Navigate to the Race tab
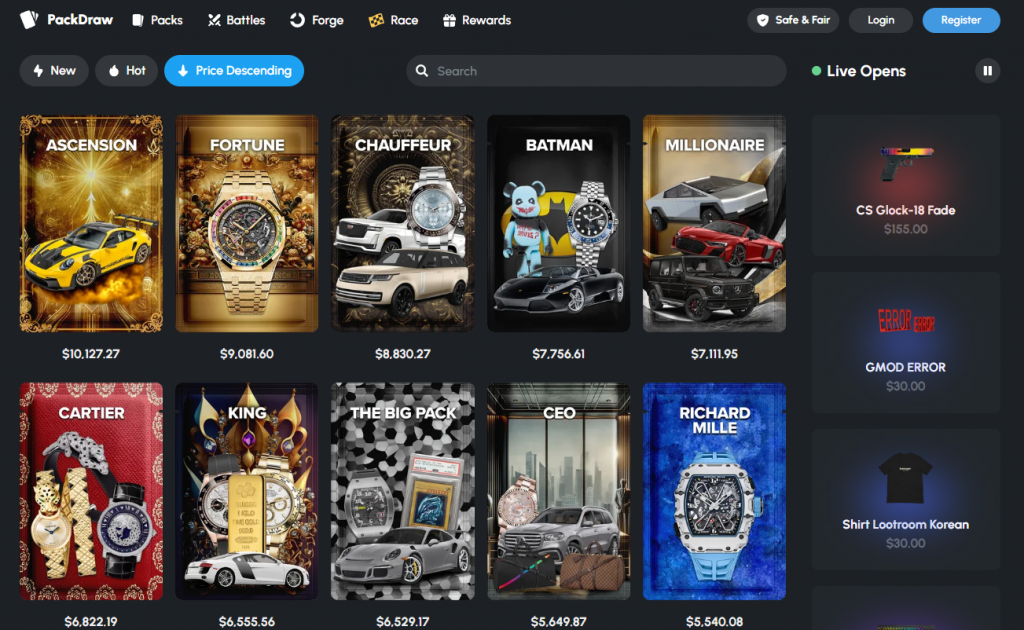 coord(393,20)
